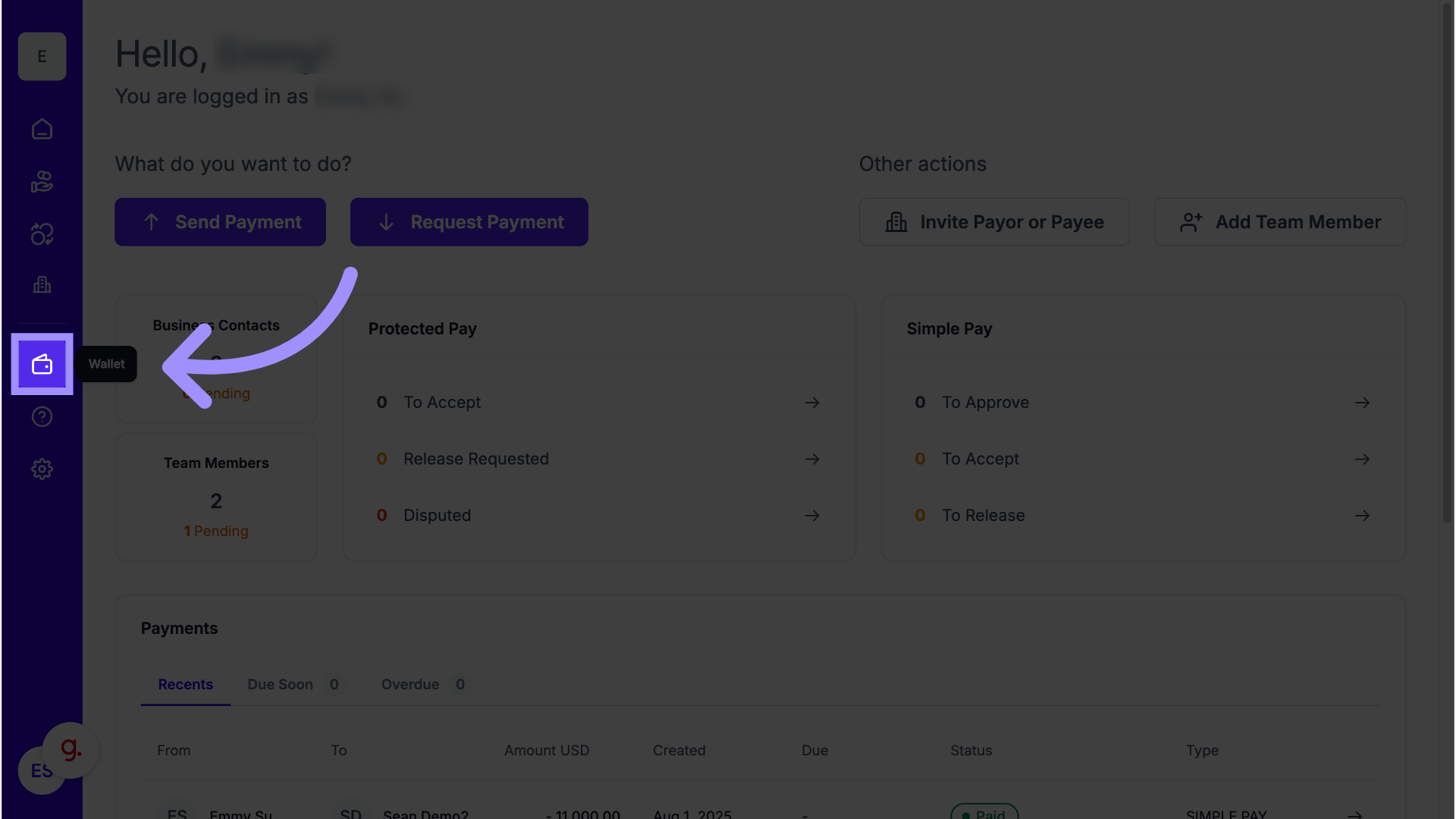Go to the Home dashboard icon
This screenshot has width=1456, height=819.
pos(42,130)
